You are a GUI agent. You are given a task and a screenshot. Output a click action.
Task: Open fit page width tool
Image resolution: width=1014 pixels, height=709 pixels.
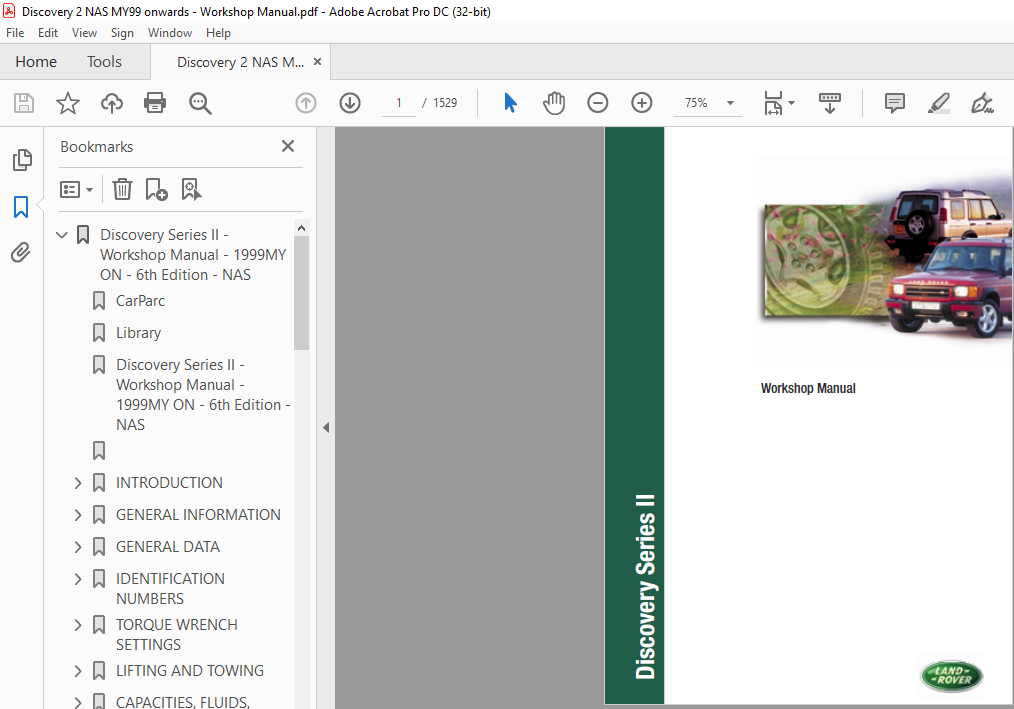(x=773, y=103)
